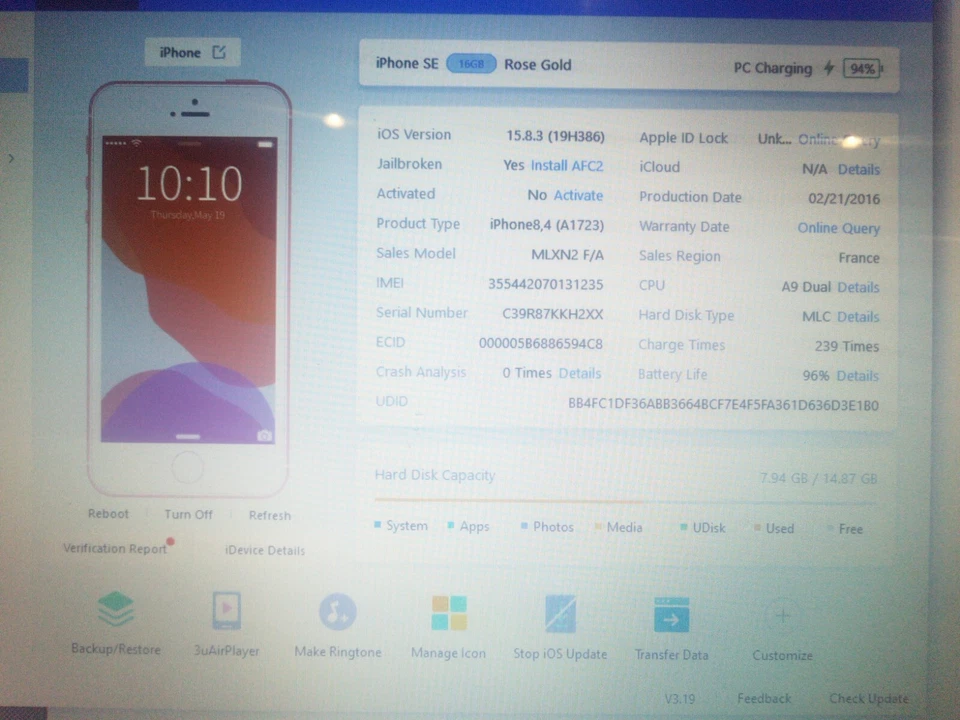
Task: Open Details link in the iCloud row
Action: click(x=858, y=170)
